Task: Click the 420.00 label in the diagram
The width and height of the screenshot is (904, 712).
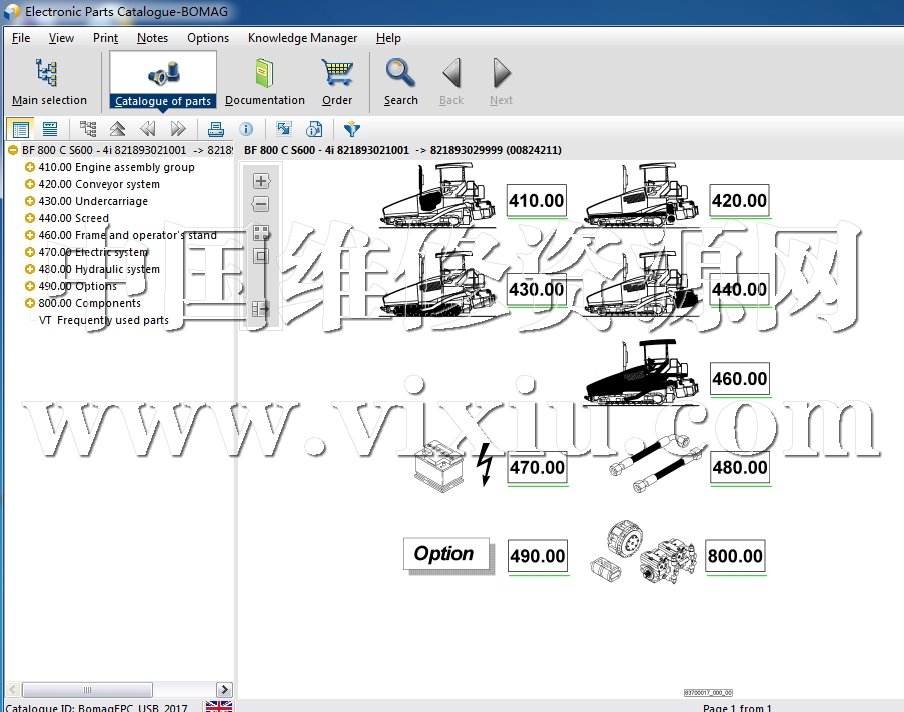Action: 739,201
